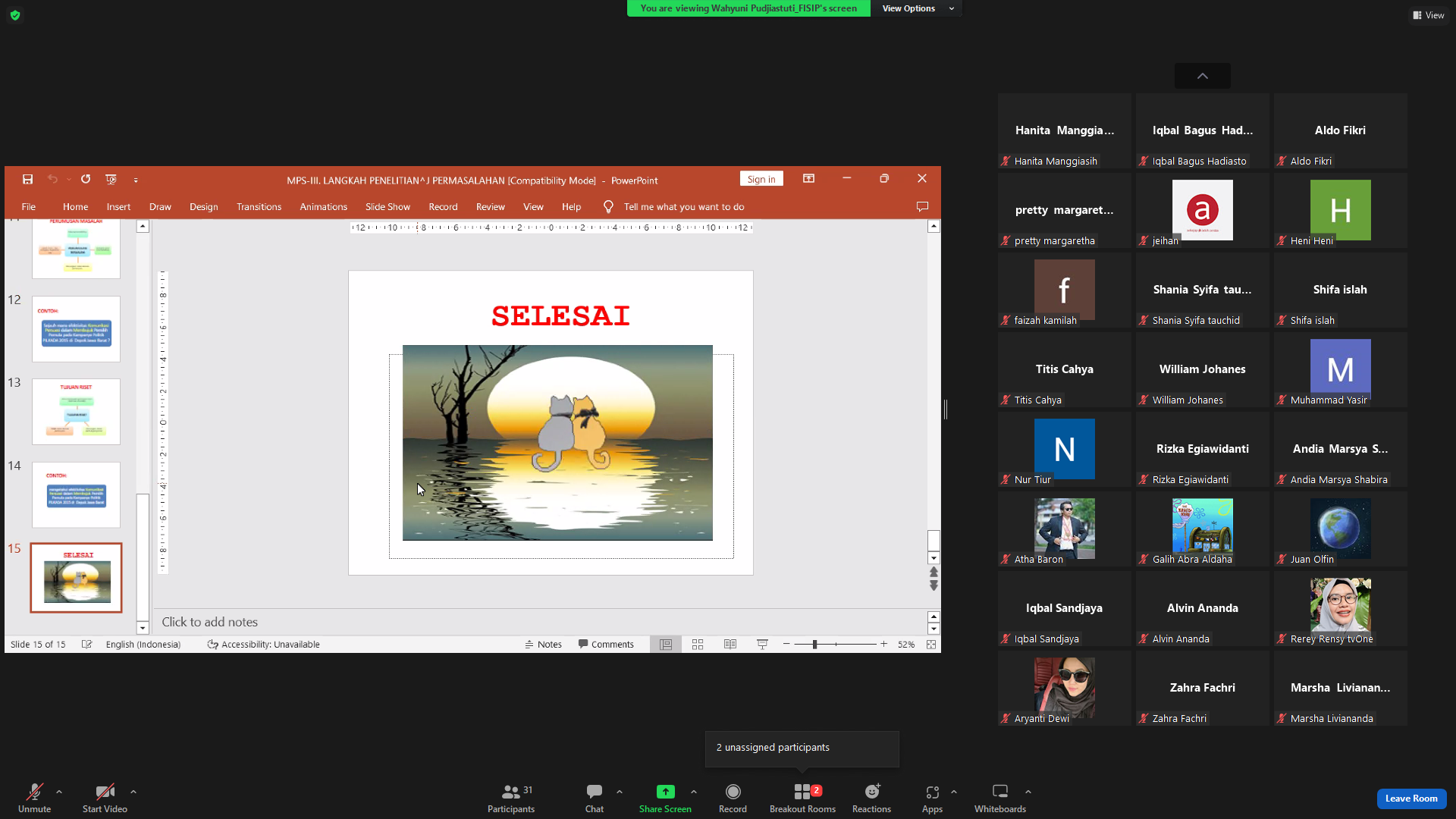1456x819 pixels.
Task: Open the File menu
Action: coord(28,206)
